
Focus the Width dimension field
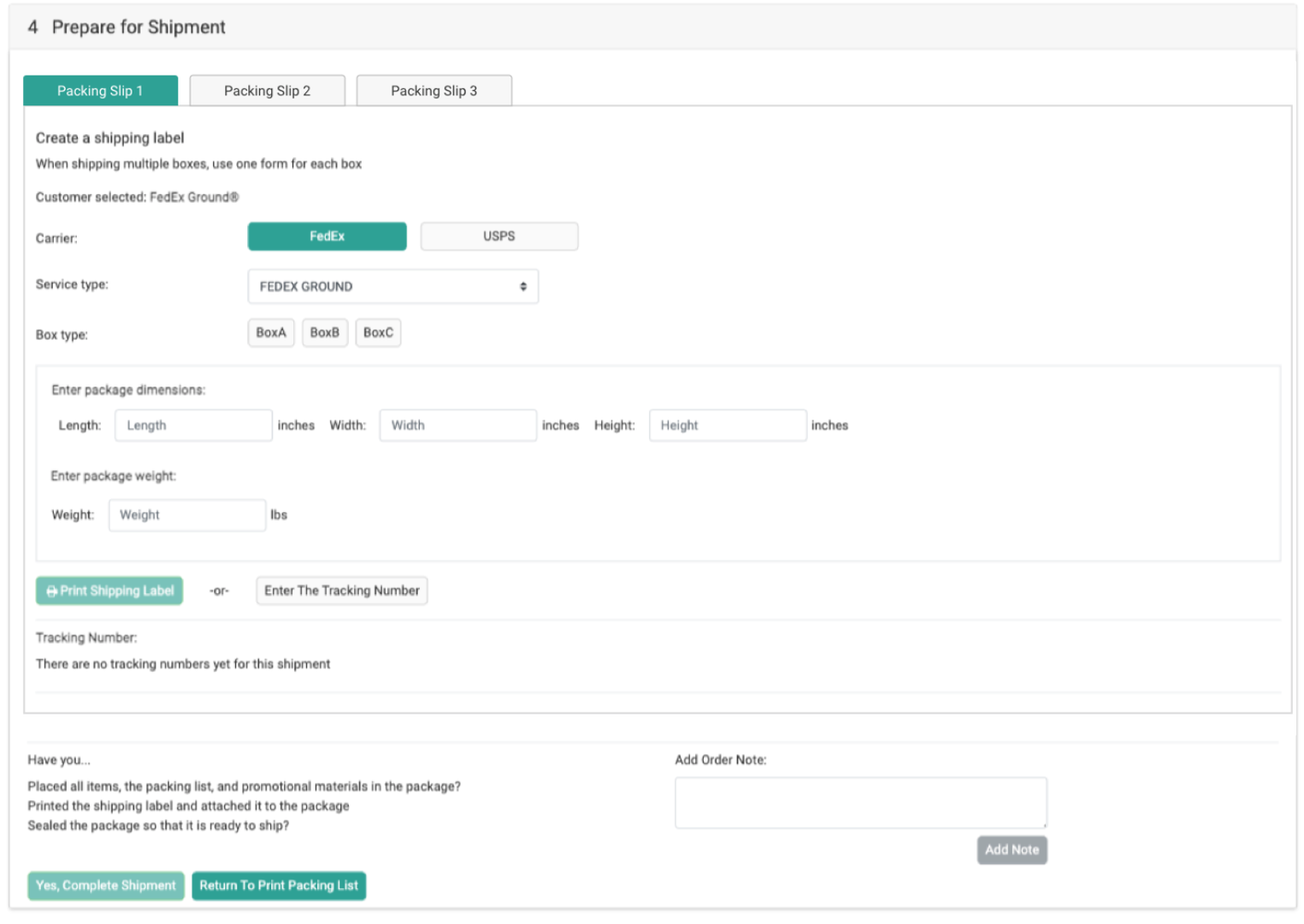[x=457, y=425]
